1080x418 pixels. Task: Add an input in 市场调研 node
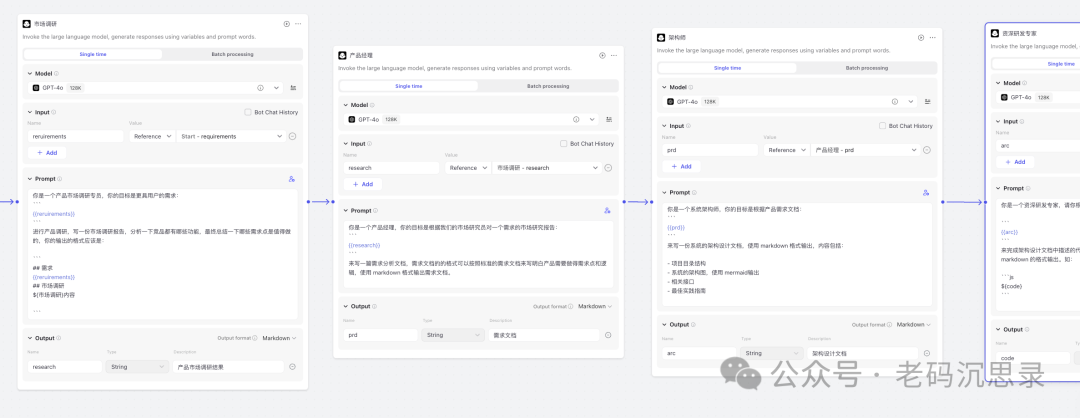[47, 153]
